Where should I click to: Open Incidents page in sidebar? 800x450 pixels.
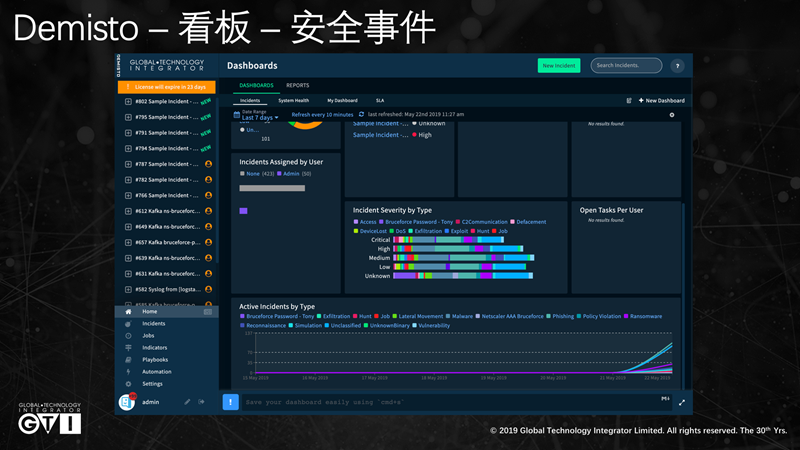[x=154, y=323]
